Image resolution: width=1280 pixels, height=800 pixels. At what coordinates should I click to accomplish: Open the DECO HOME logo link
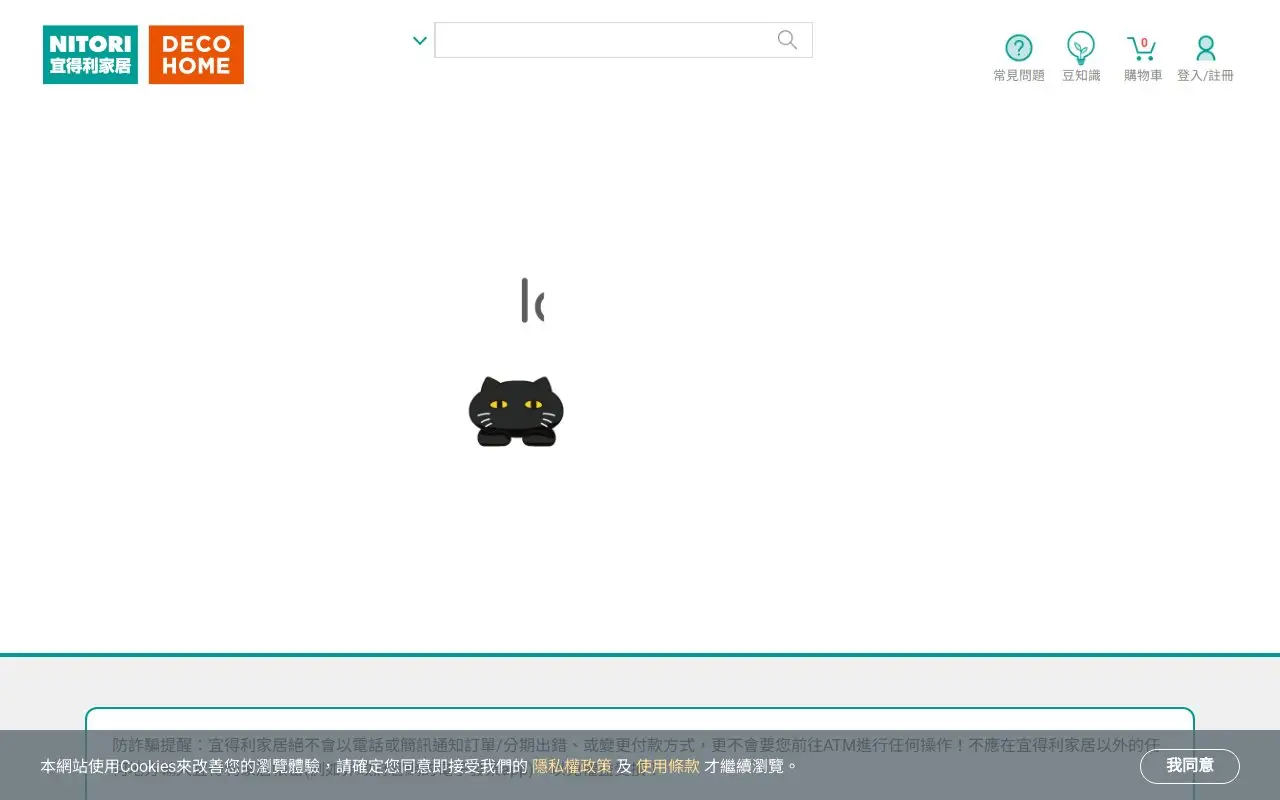click(196, 55)
